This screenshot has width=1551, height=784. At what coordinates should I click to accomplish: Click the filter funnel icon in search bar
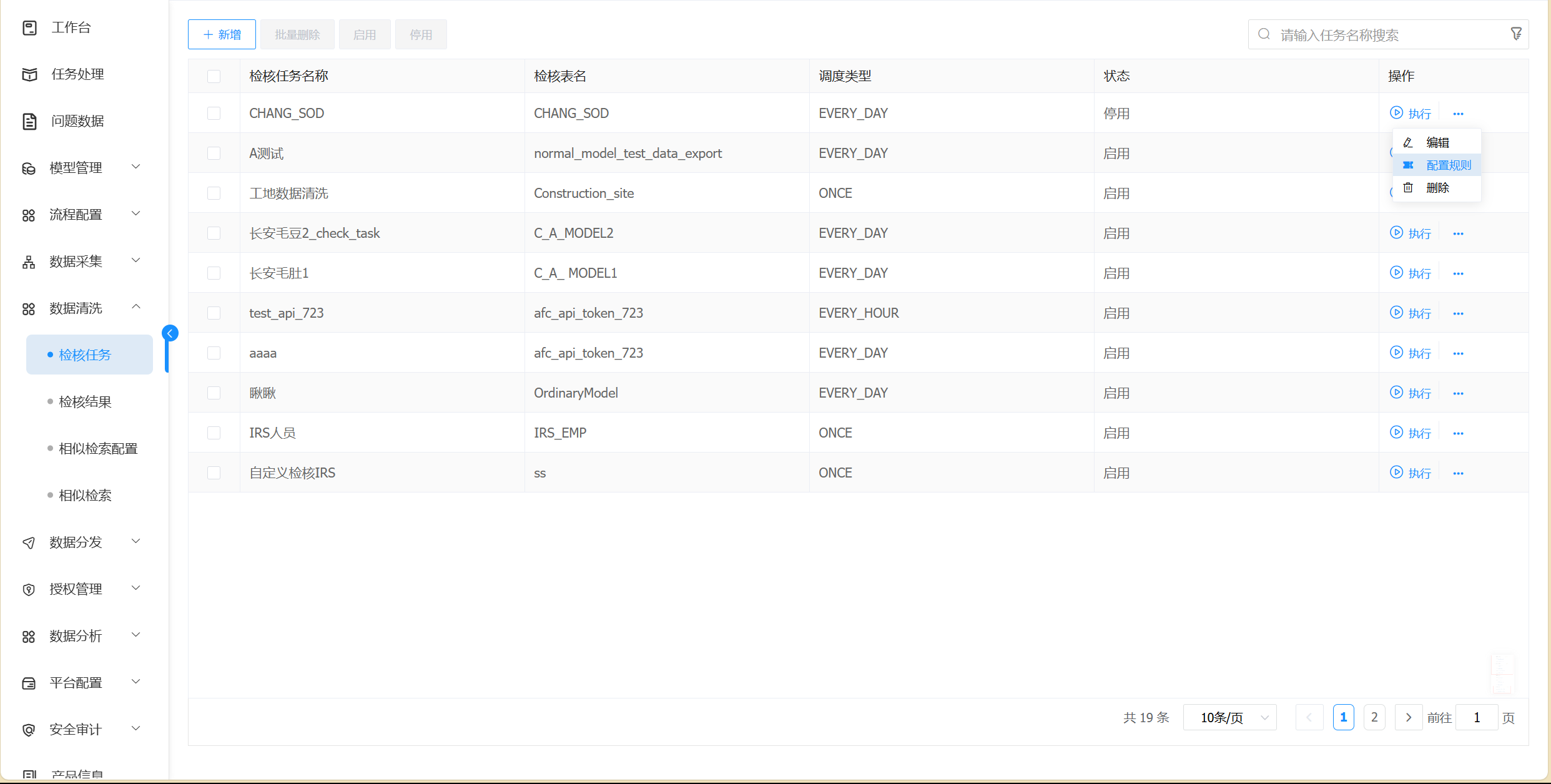[1515, 34]
